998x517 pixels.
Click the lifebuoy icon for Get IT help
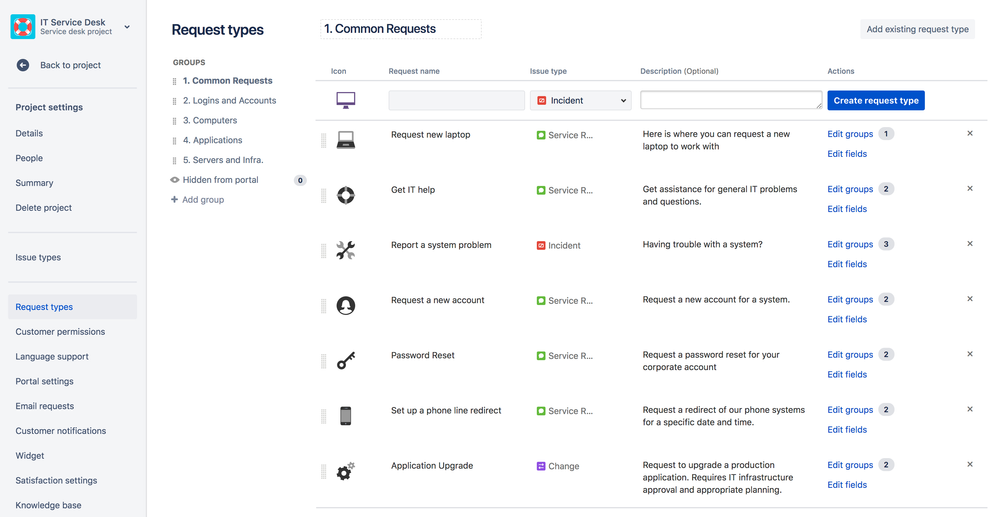click(346, 195)
